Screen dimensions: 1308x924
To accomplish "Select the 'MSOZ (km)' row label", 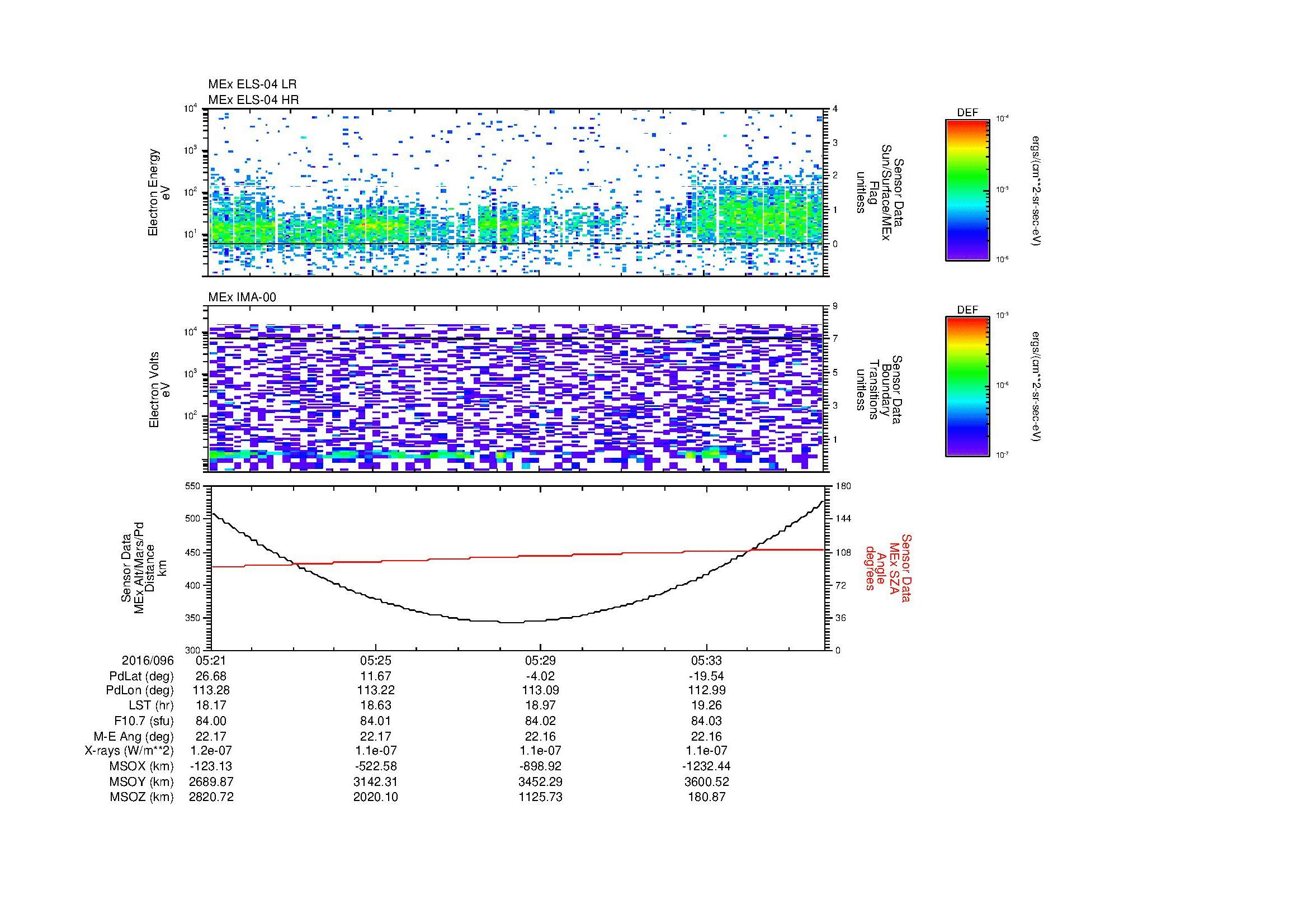I will (141, 797).
